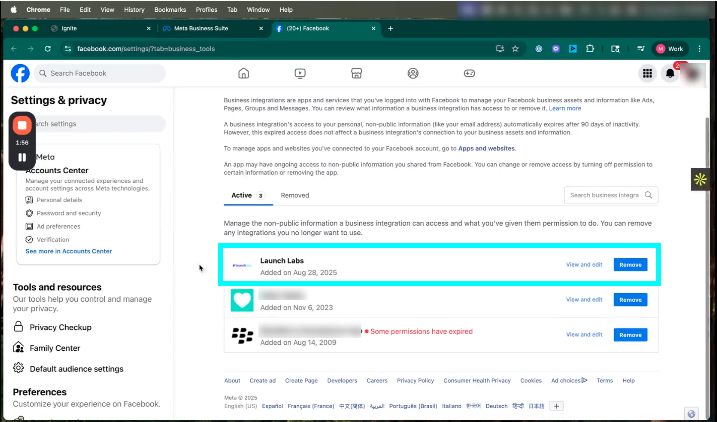717x422 pixels.
Task: Remove the integration added Nov 6, 2023
Action: point(630,300)
